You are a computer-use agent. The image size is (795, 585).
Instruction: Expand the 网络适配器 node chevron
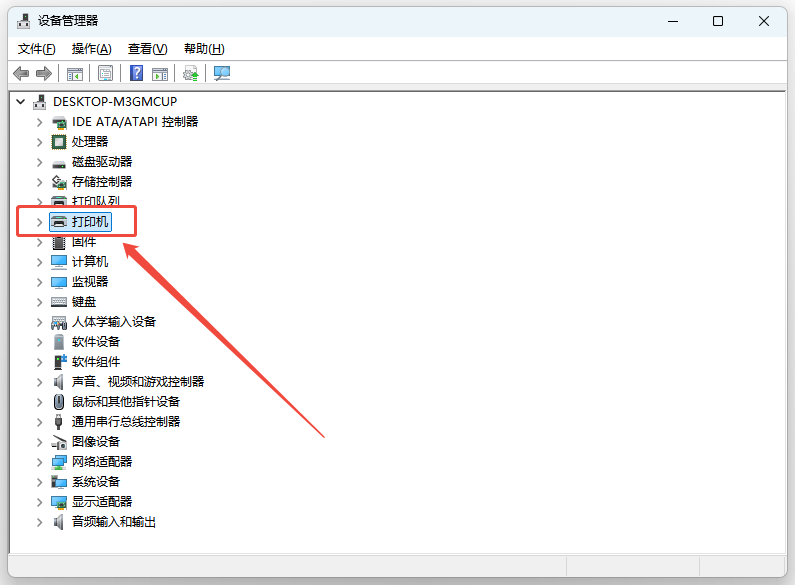coord(40,462)
